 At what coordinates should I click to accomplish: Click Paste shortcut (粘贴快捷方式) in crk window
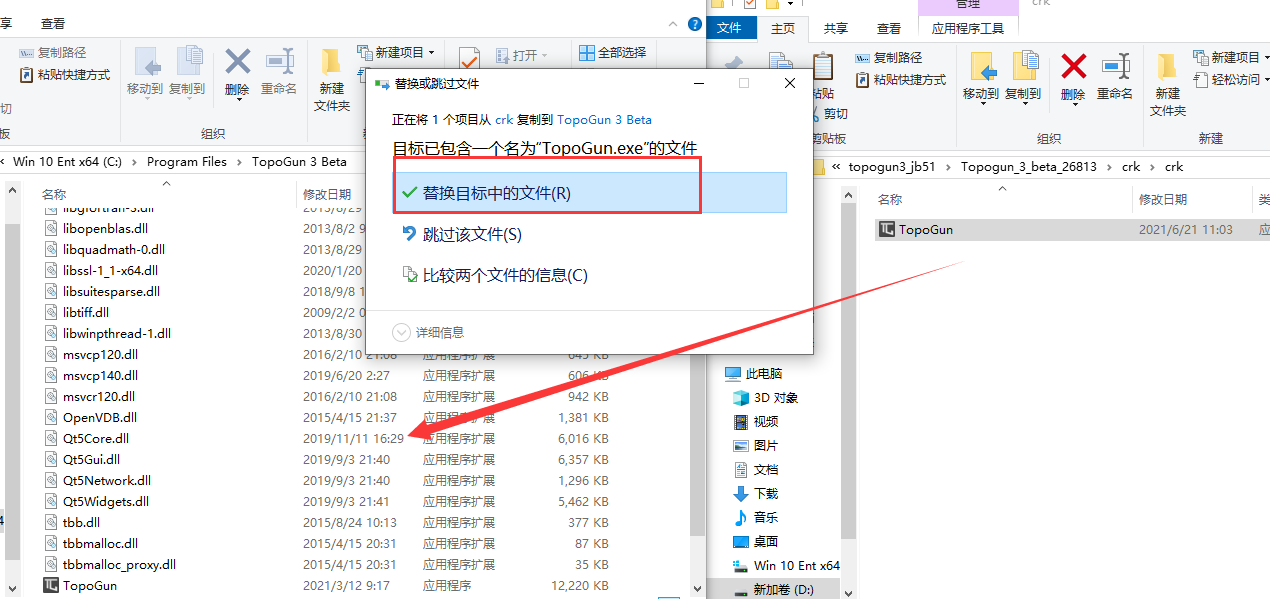click(x=901, y=80)
